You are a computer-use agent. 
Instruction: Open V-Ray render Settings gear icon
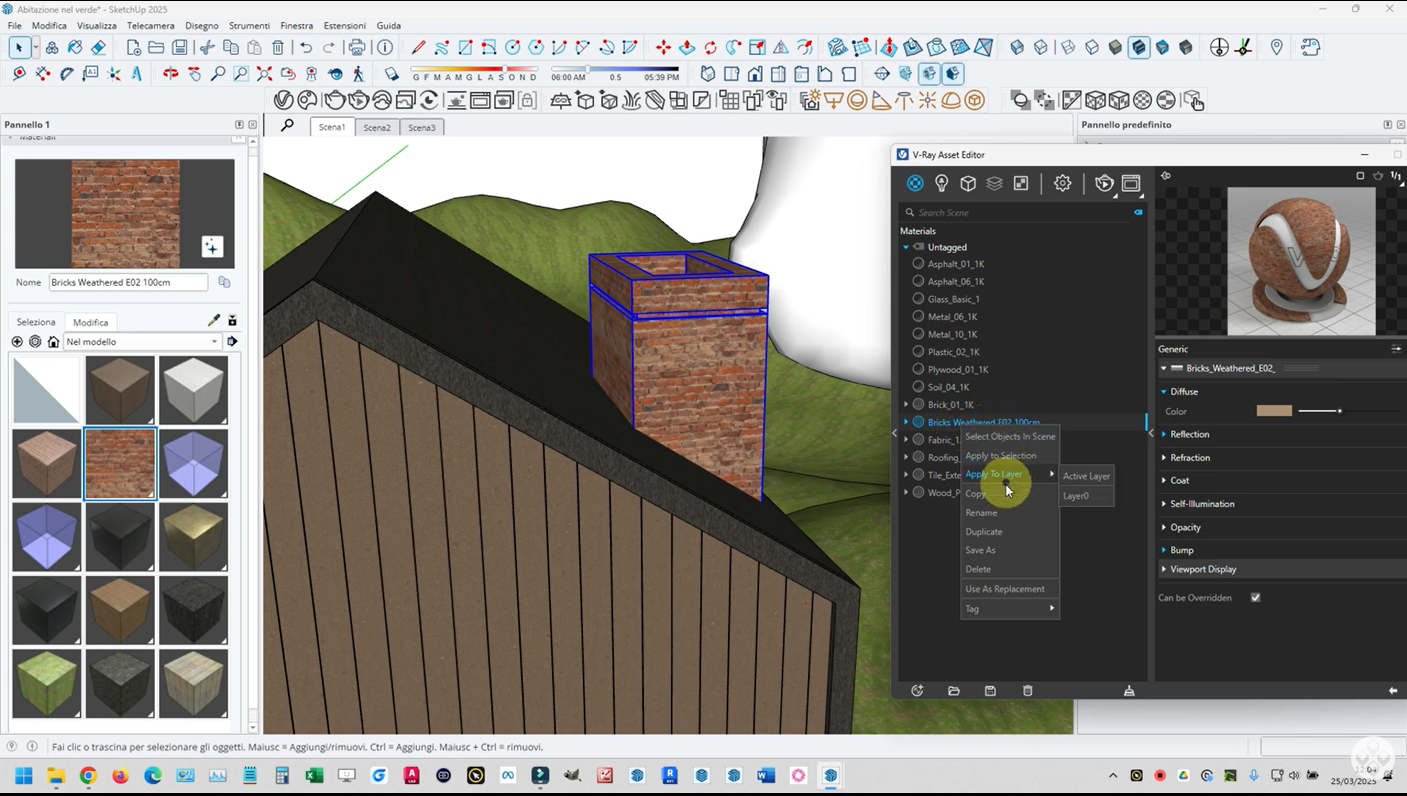pos(1062,183)
